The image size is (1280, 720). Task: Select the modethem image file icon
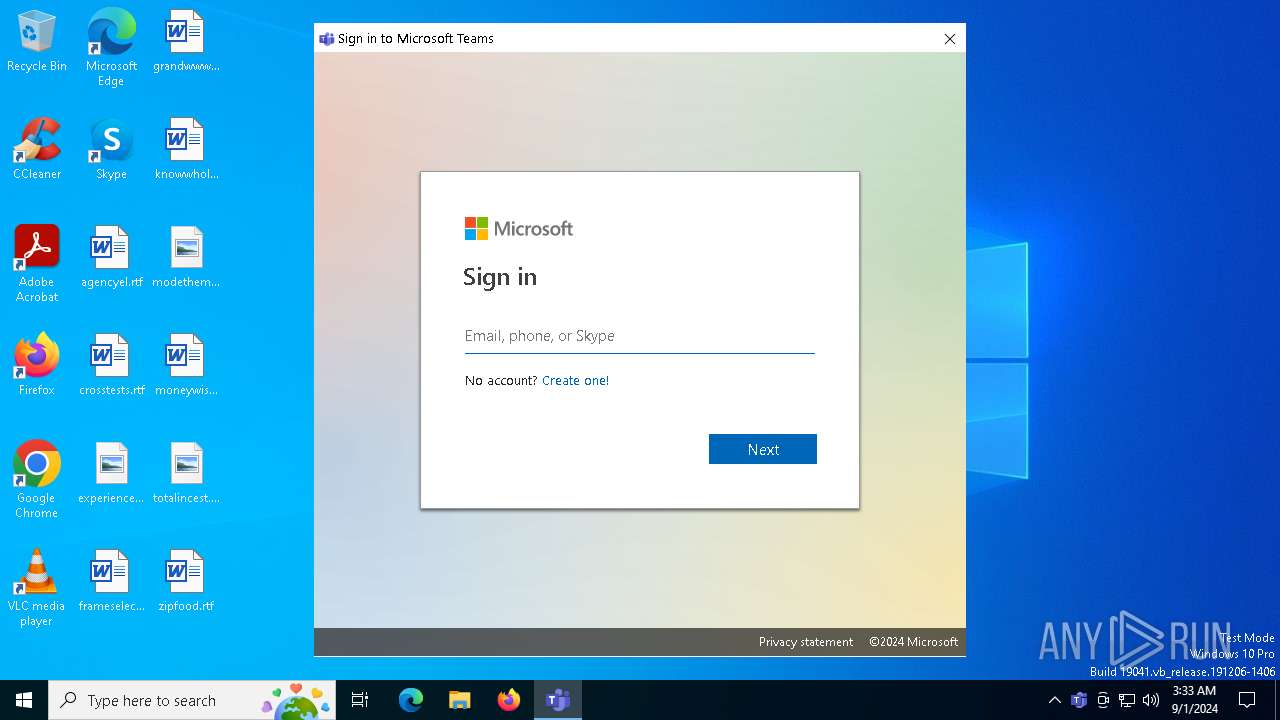(x=186, y=258)
